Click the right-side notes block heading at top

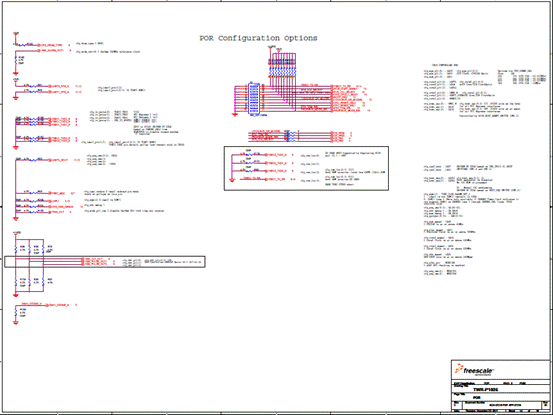[x=445, y=65]
